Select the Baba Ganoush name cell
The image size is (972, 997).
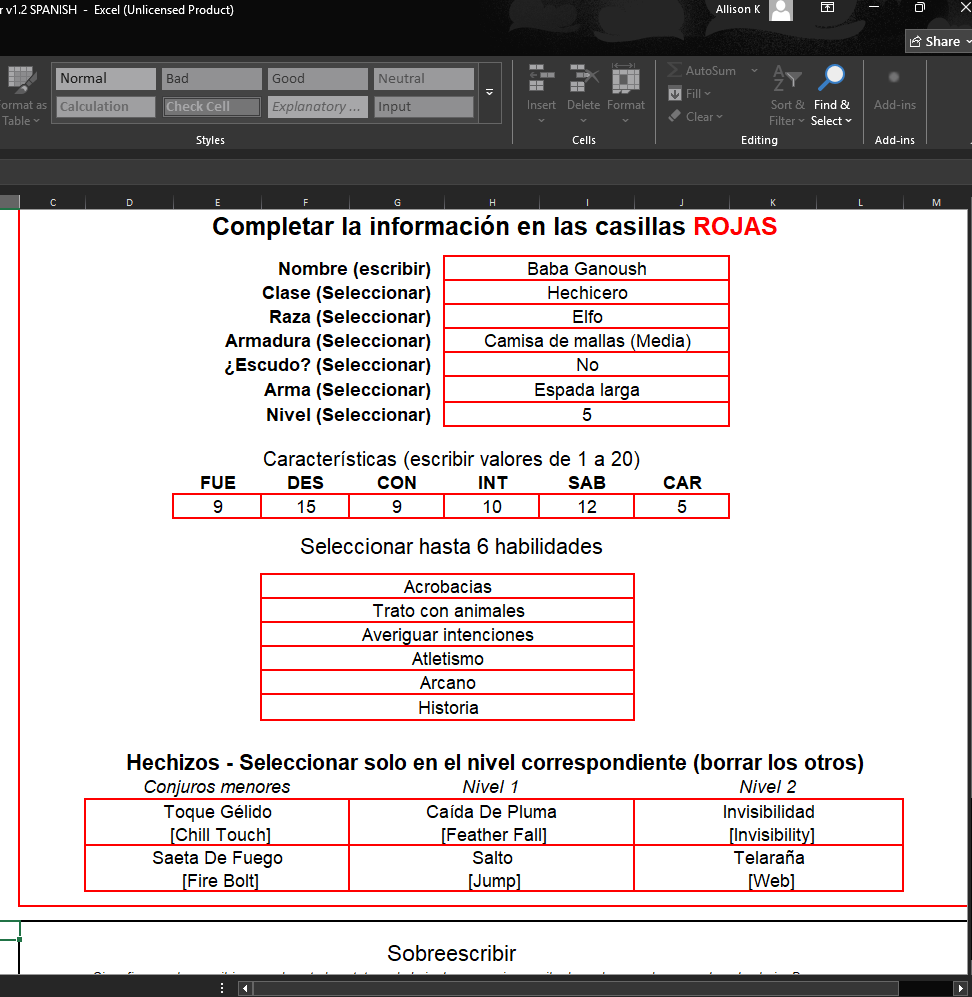(x=587, y=268)
